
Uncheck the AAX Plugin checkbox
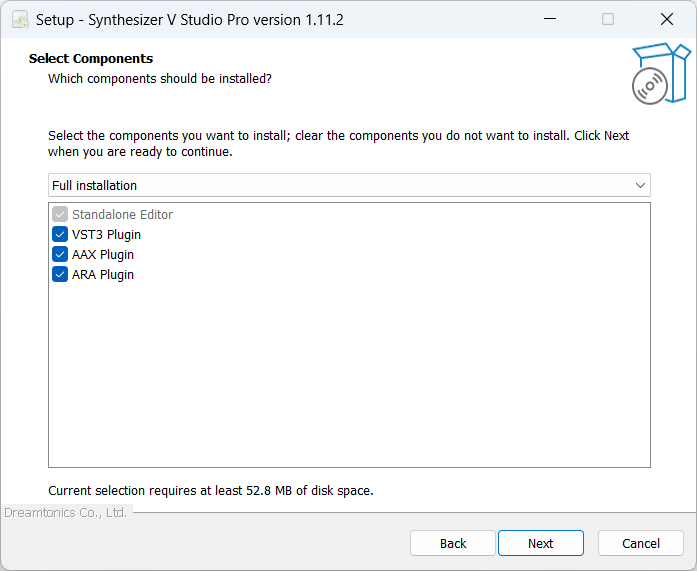(60, 254)
